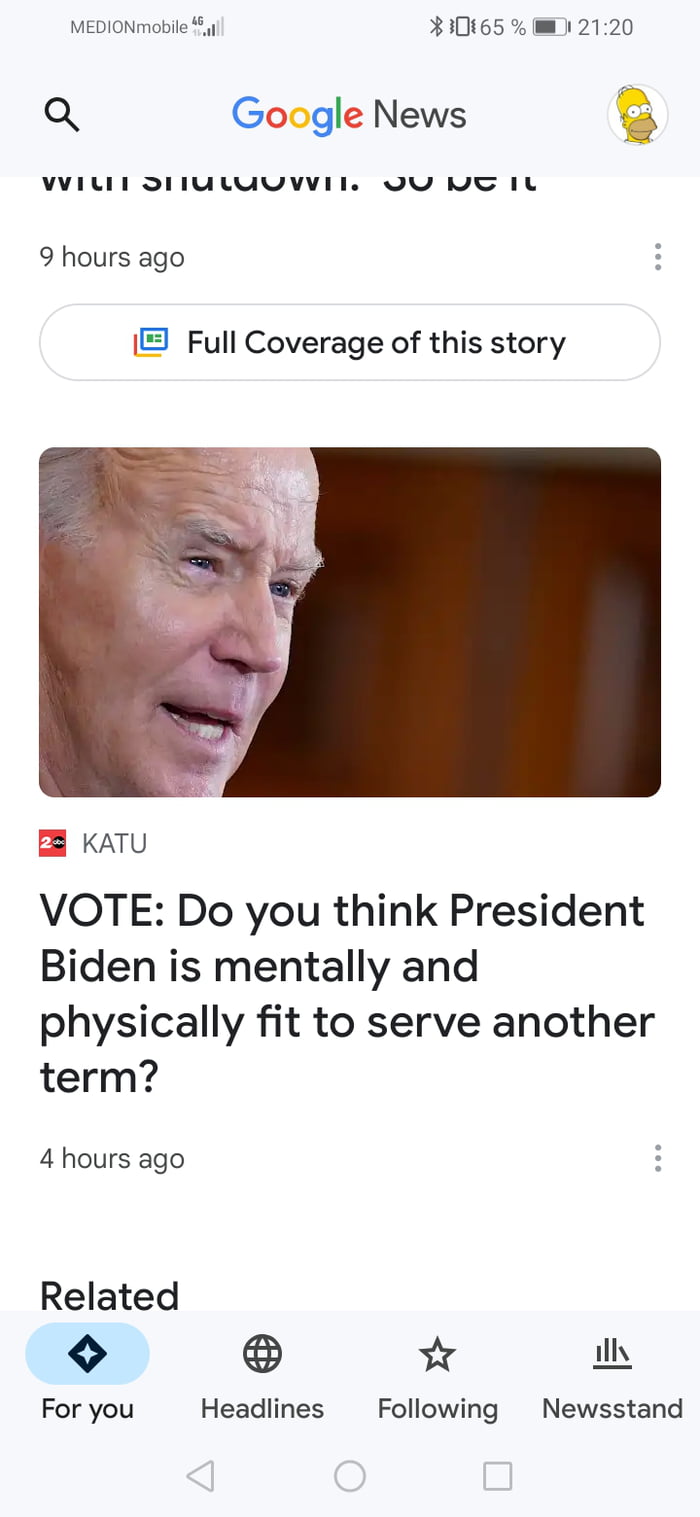
Task: Open the Newsstand tab
Action: coord(612,1380)
